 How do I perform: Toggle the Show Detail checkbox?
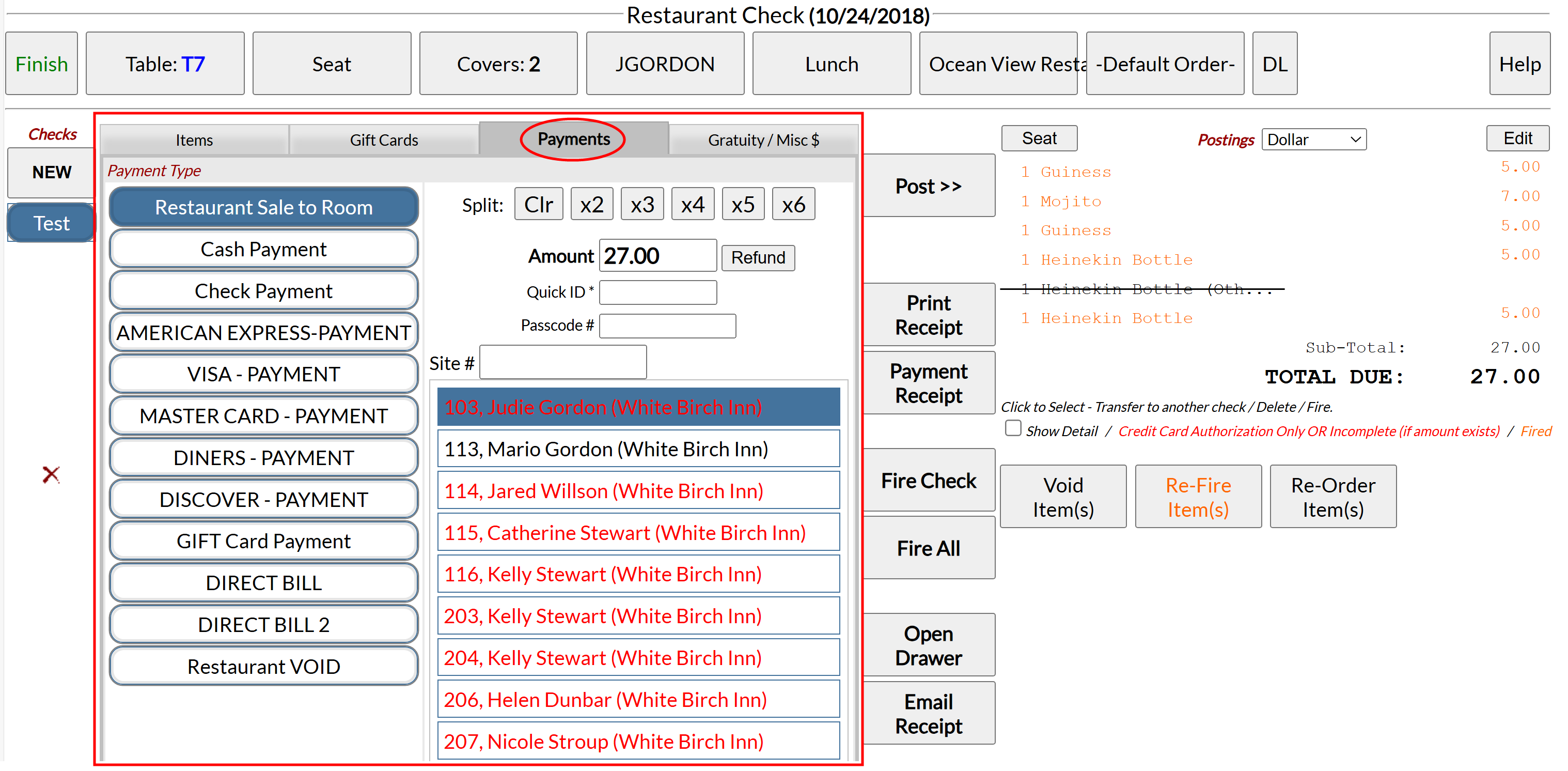pos(1013,429)
